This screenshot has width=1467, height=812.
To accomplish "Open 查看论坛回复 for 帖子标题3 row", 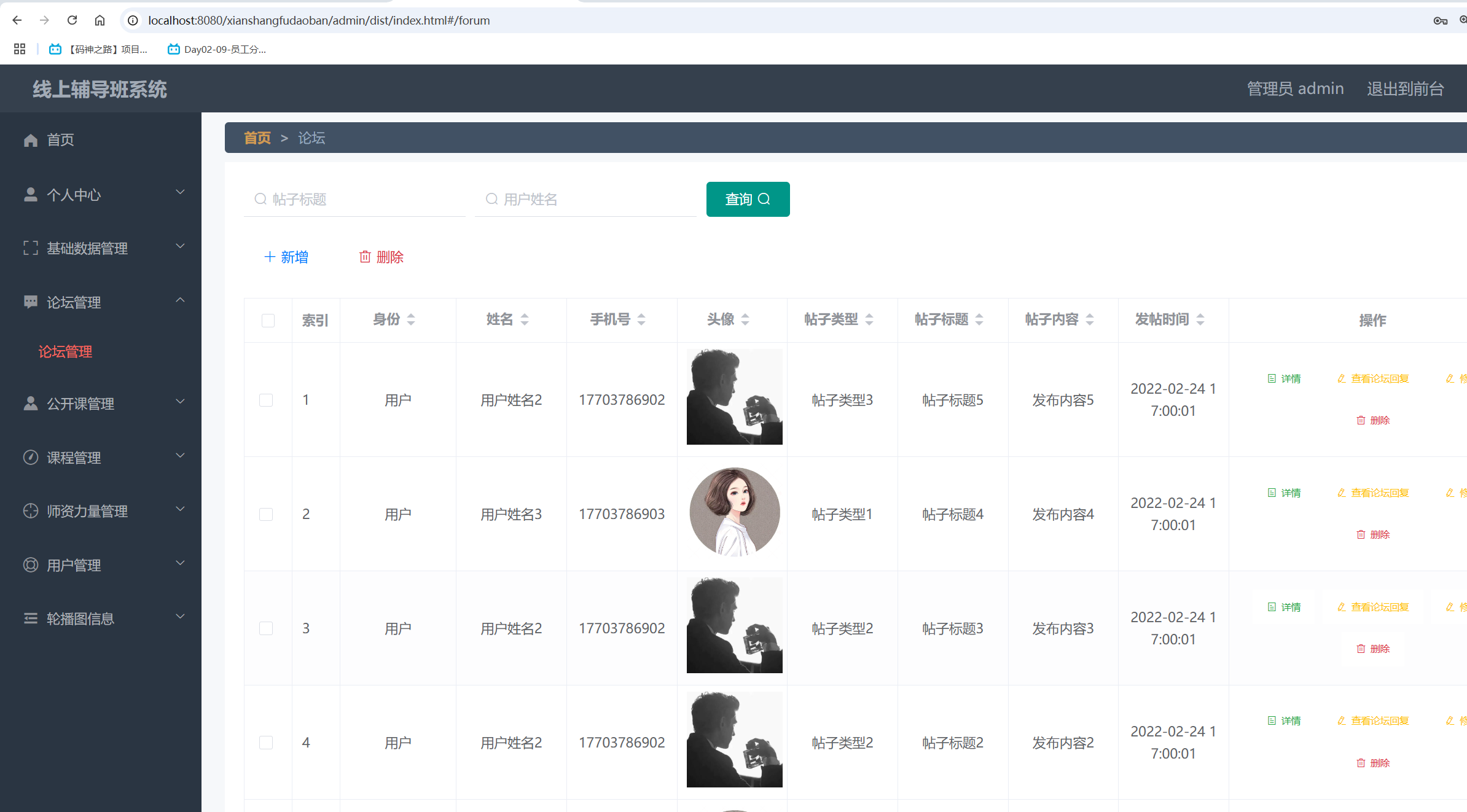I will click(1373, 607).
